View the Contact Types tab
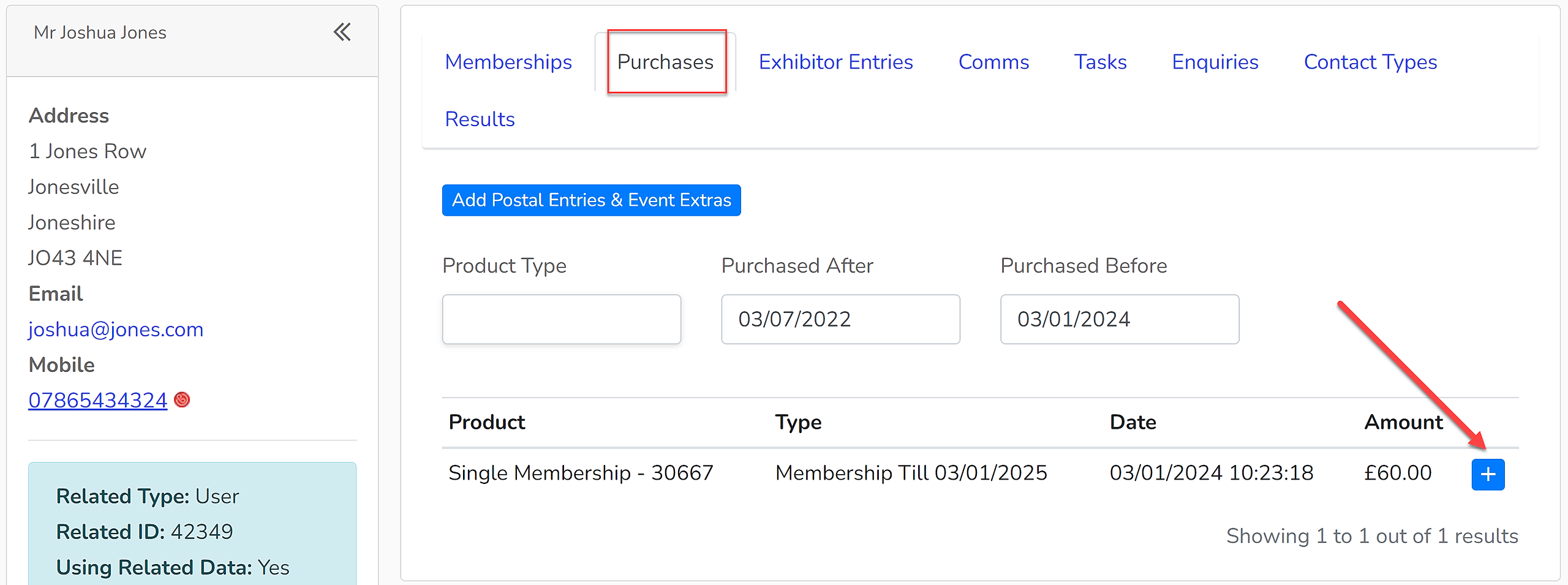This screenshot has height=585, width=1568. pos(1370,62)
